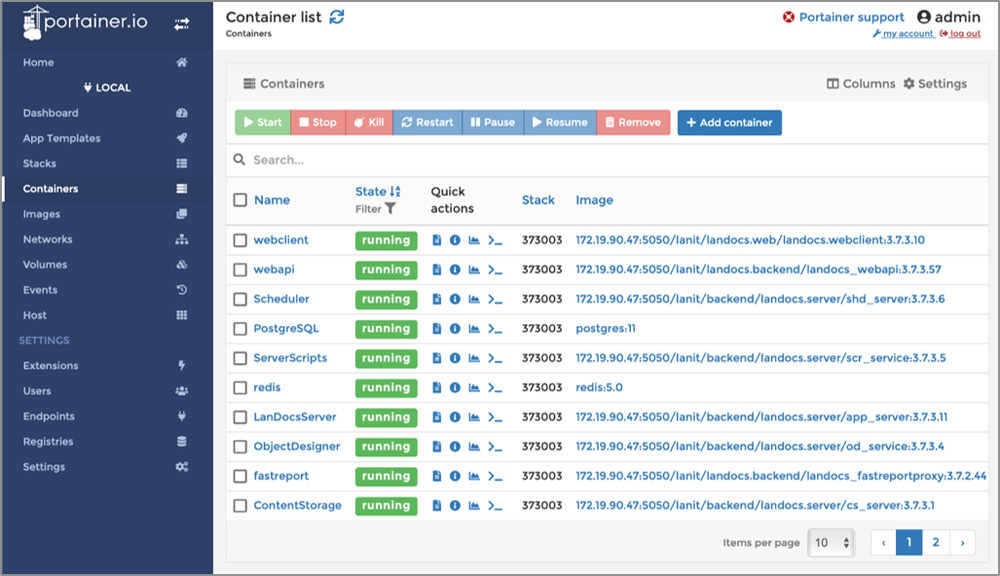
Task: Open stats chart icon for Scheduler
Action: 474,299
